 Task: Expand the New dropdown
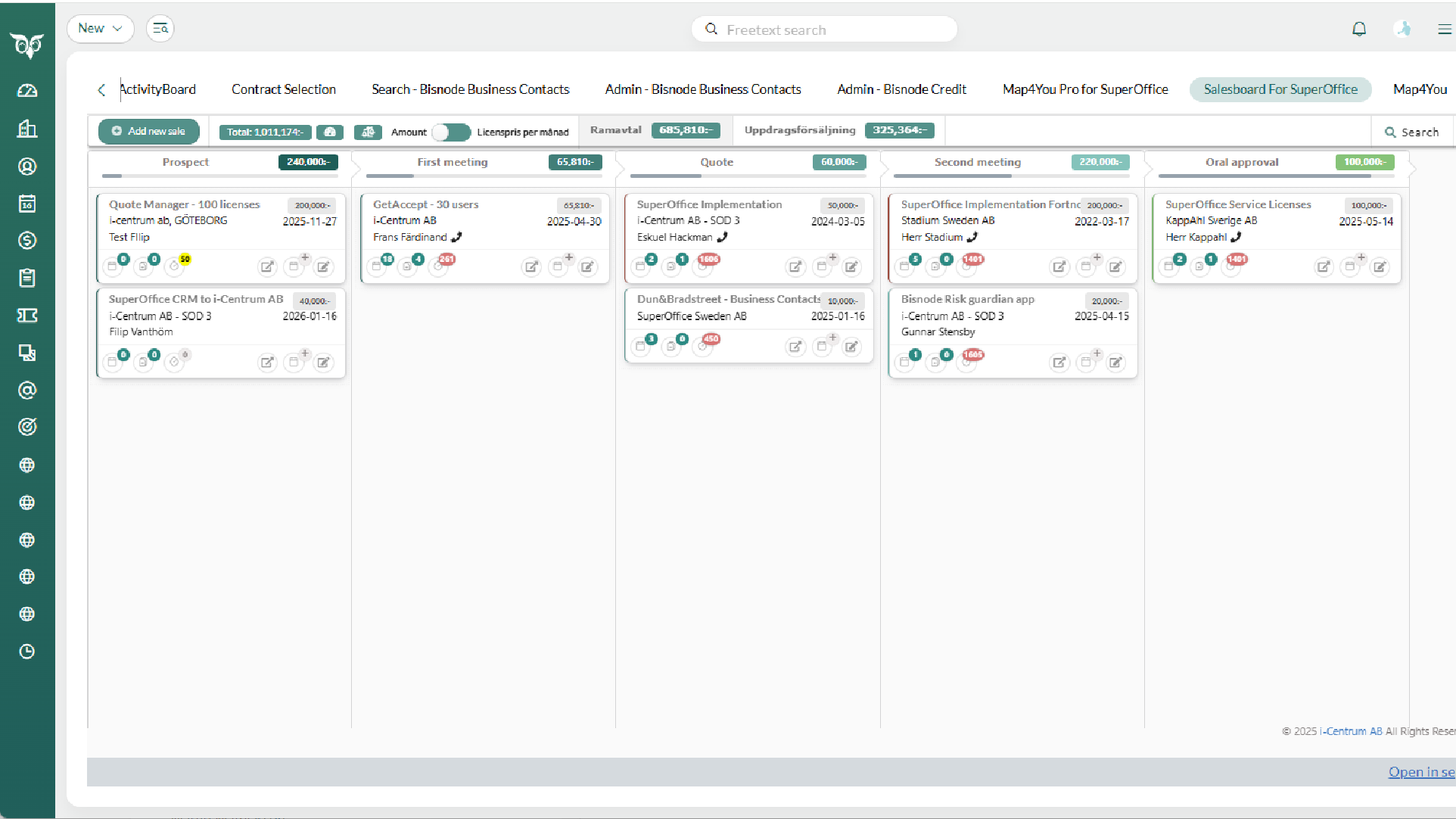pyautogui.click(x=100, y=29)
